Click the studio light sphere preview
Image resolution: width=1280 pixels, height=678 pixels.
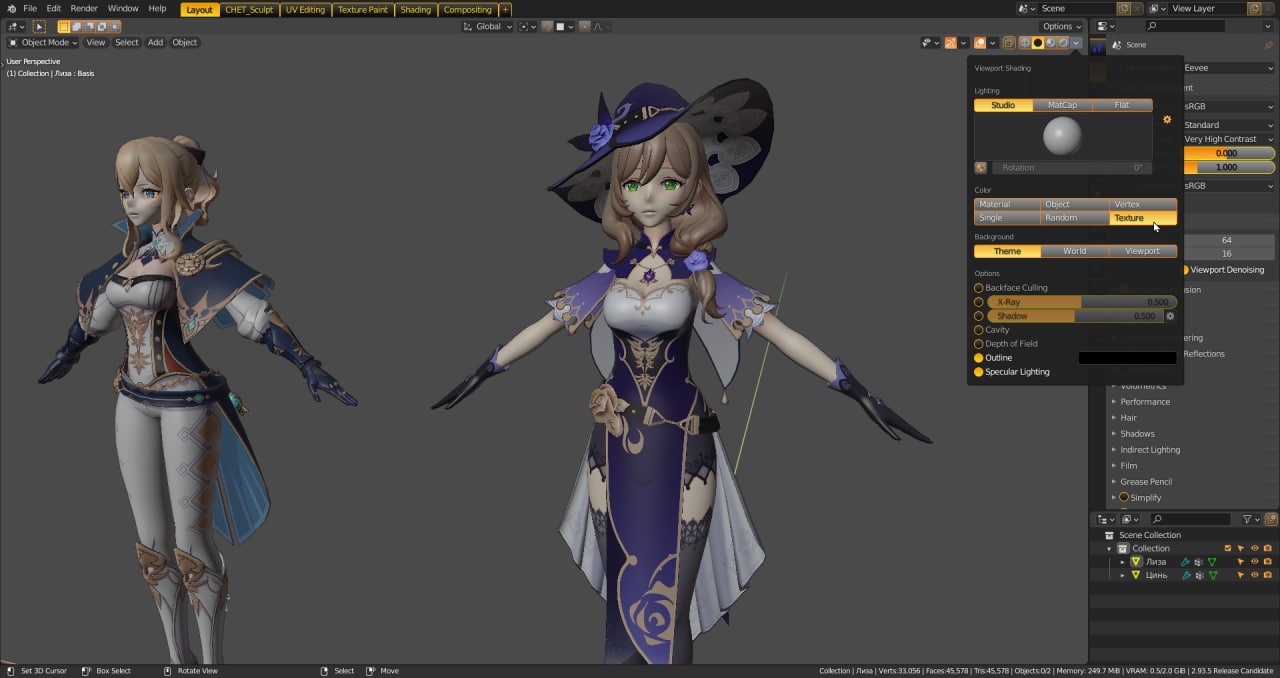(x=1063, y=136)
